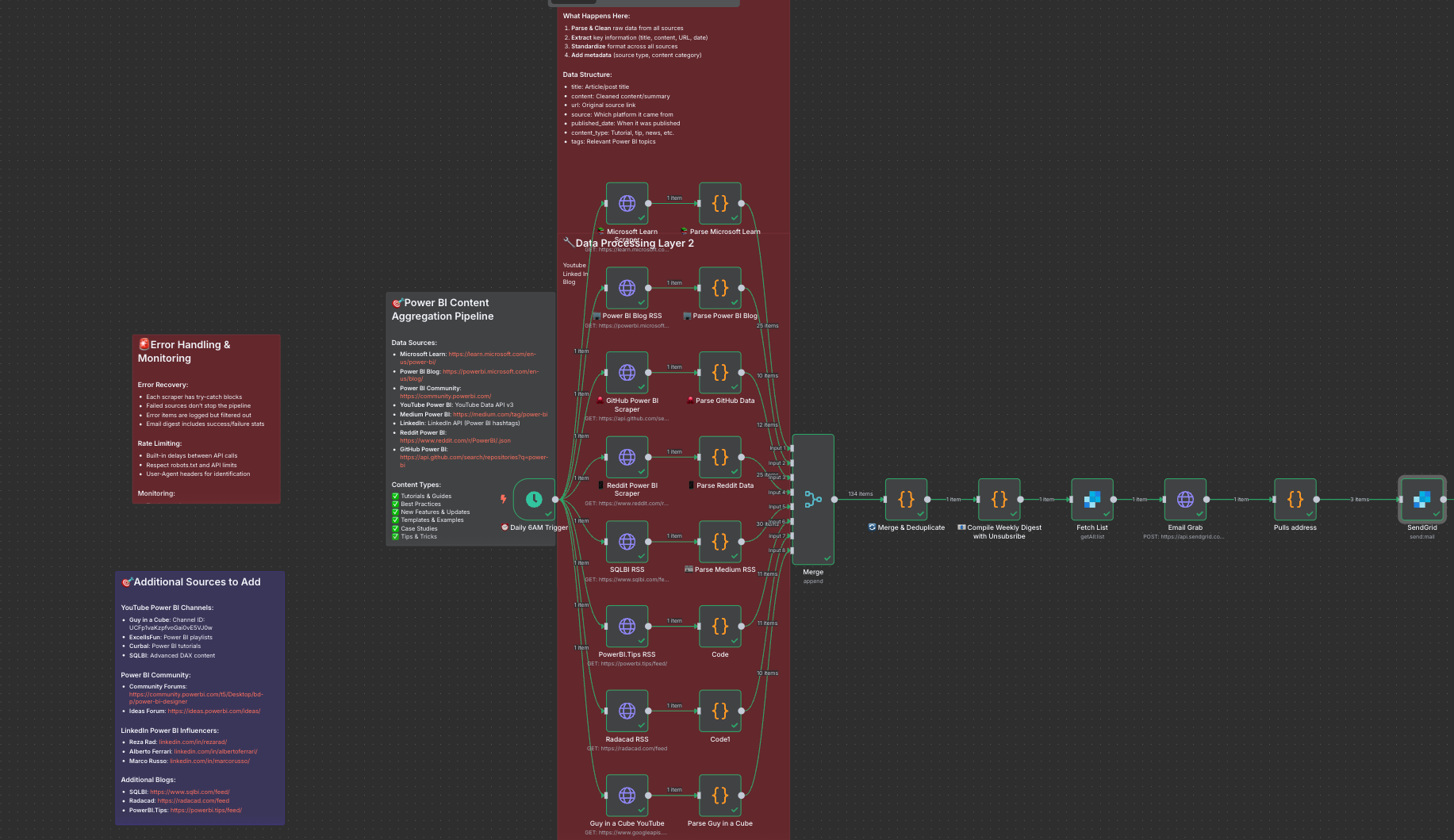Image resolution: width=1454 pixels, height=840 pixels.
Task: Select the Parse GitHub Data code node
Action: [x=719, y=373]
